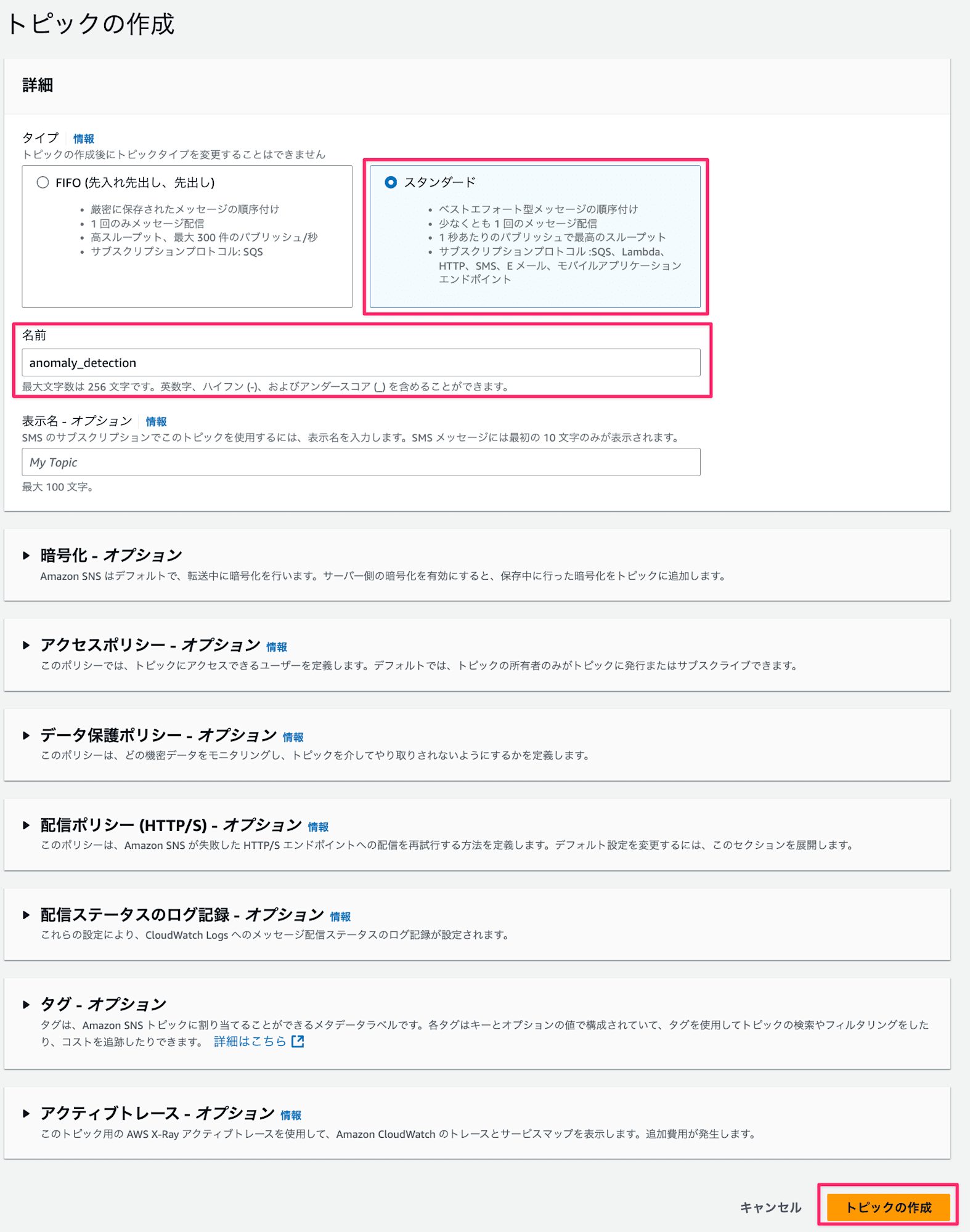Click the 詳細 section heading
The height and width of the screenshot is (1232, 970).
pyautogui.click(x=38, y=85)
